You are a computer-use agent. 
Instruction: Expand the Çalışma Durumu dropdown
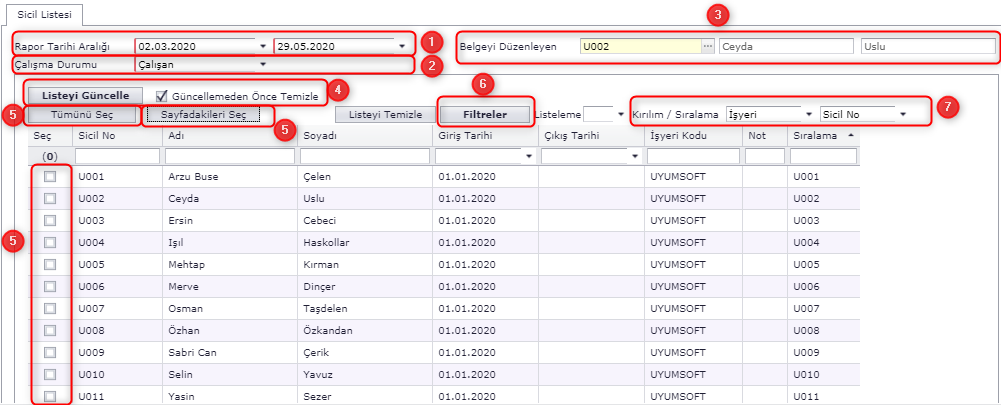(263, 65)
